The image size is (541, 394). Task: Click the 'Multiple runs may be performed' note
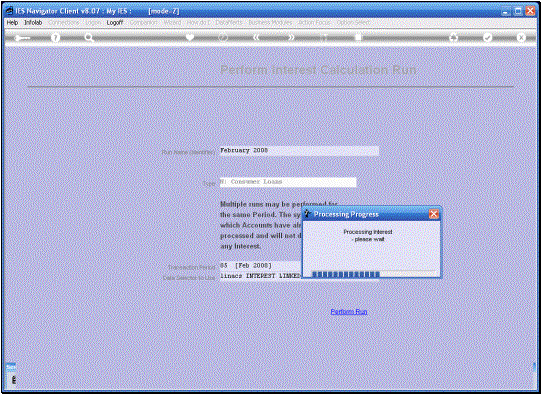[278, 225]
